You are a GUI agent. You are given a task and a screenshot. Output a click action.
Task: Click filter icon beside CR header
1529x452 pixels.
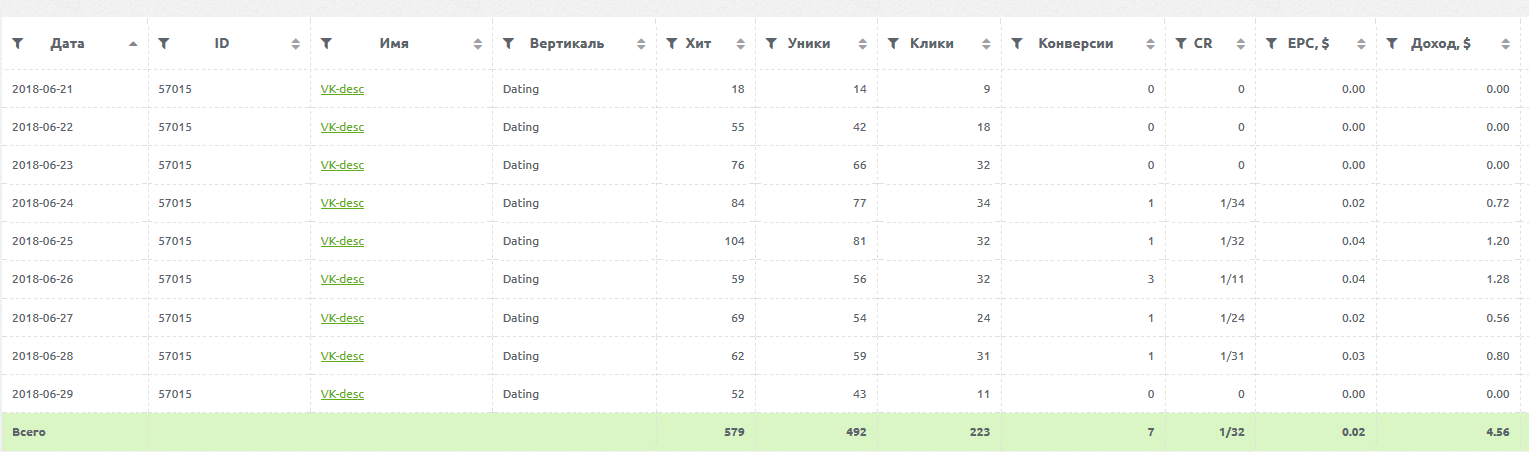(1181, 44)
